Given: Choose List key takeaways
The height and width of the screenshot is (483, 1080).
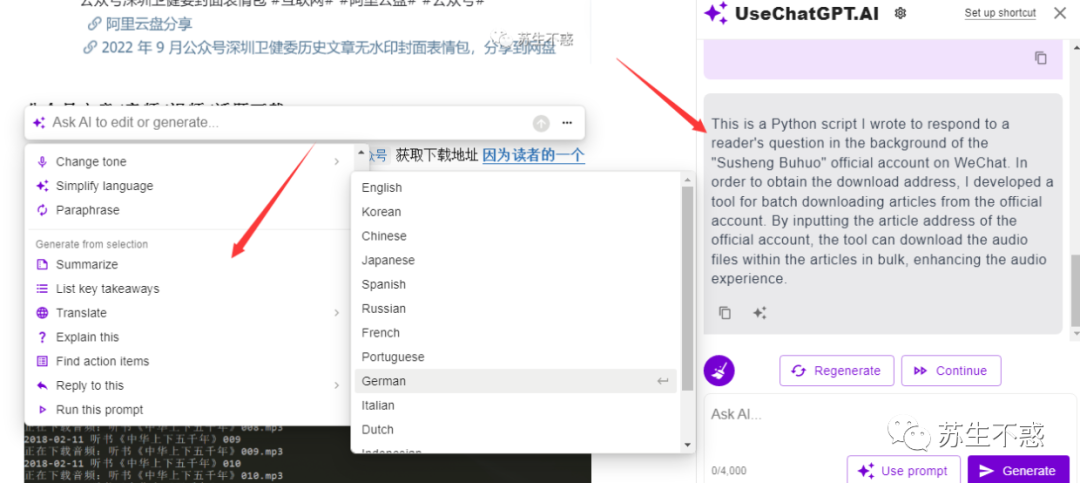Looking at the screenshot, I should [x=188, y=289].
